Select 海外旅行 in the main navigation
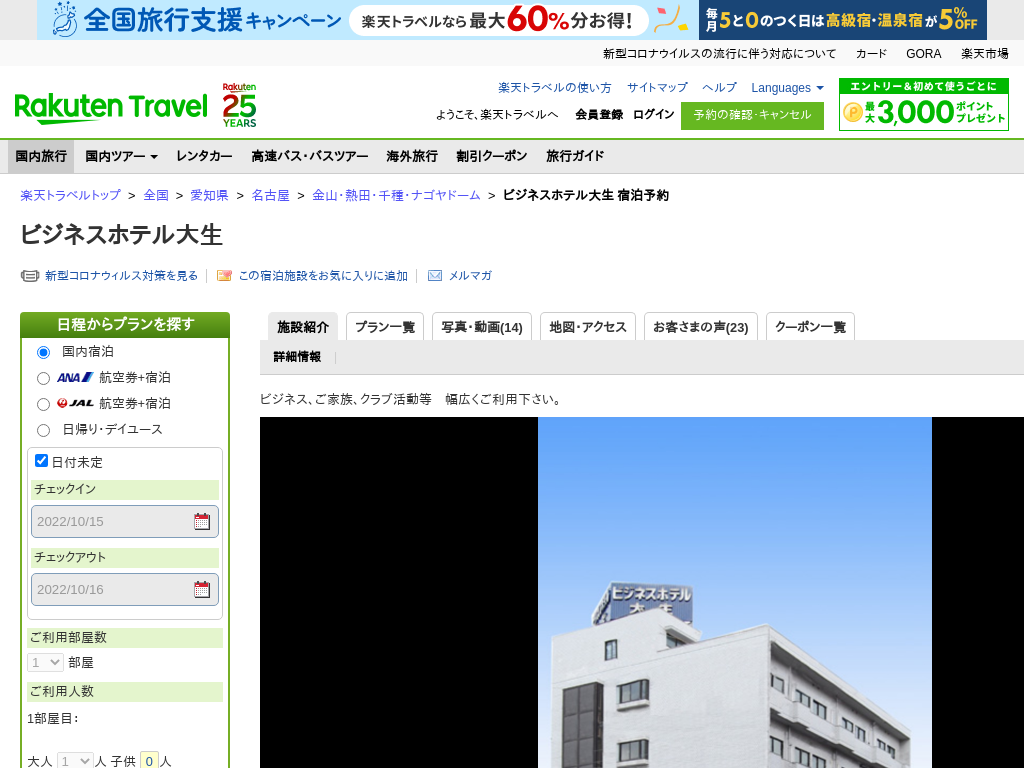Screen dimensions: 1024x768 tap(412, 156)
